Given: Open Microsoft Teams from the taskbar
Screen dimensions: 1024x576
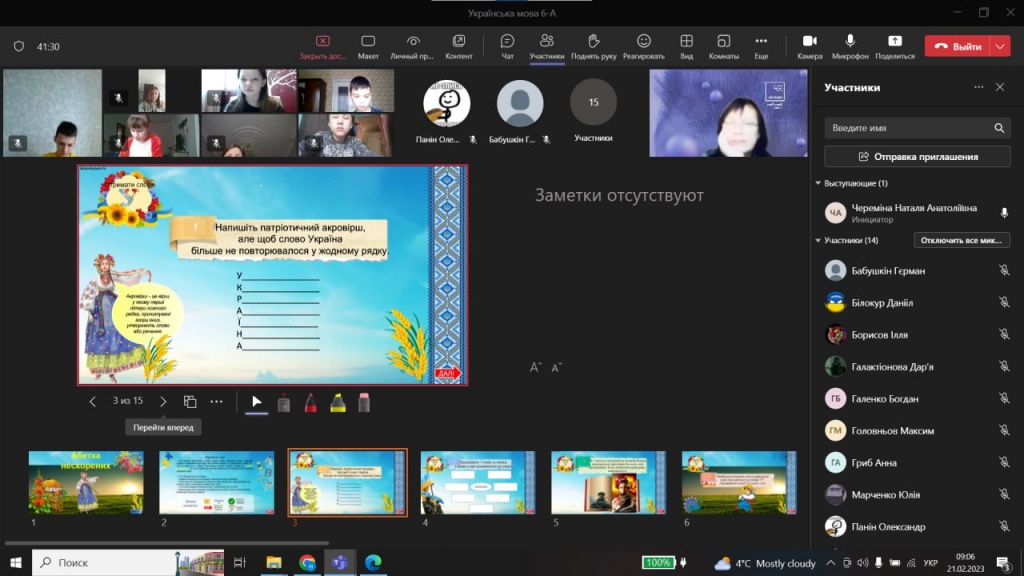Looking at the screenshot, I should [340, 562].
